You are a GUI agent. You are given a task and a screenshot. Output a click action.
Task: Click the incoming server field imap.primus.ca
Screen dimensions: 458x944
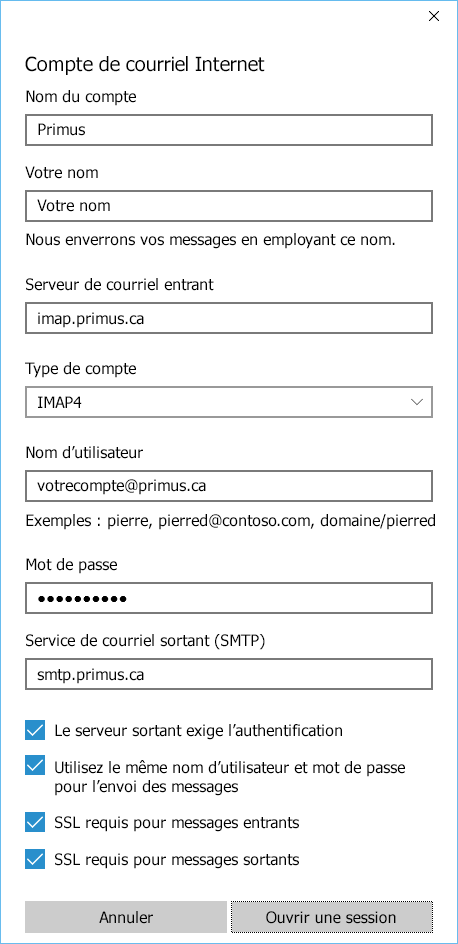(x=229, y=318)
